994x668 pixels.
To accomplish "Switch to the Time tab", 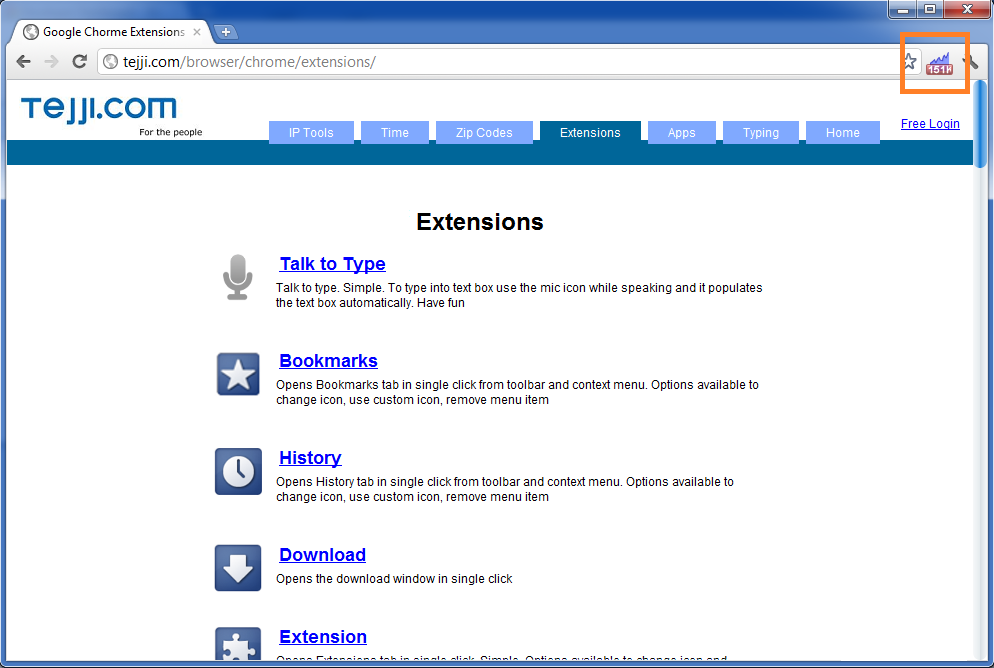I will pyautogui.click(x=394, y=132).
